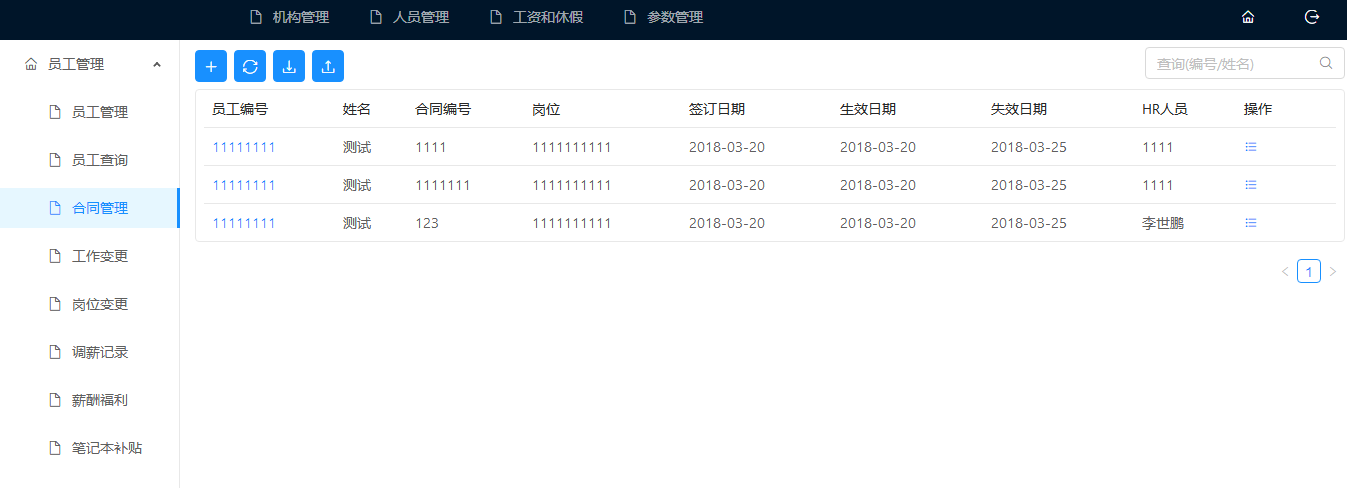Click contract number 123
This screenshot has height=488, width=1347.
point(427,223)
